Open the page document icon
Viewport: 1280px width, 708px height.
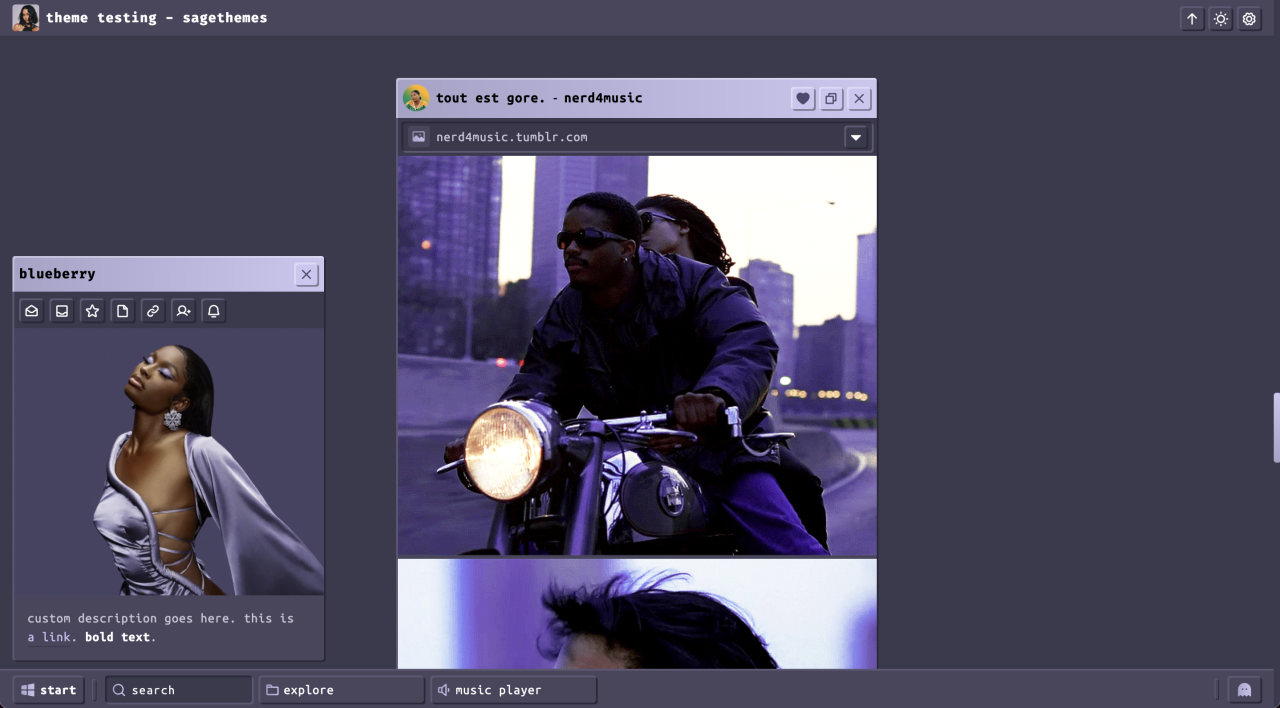click(x=122, y=311)
